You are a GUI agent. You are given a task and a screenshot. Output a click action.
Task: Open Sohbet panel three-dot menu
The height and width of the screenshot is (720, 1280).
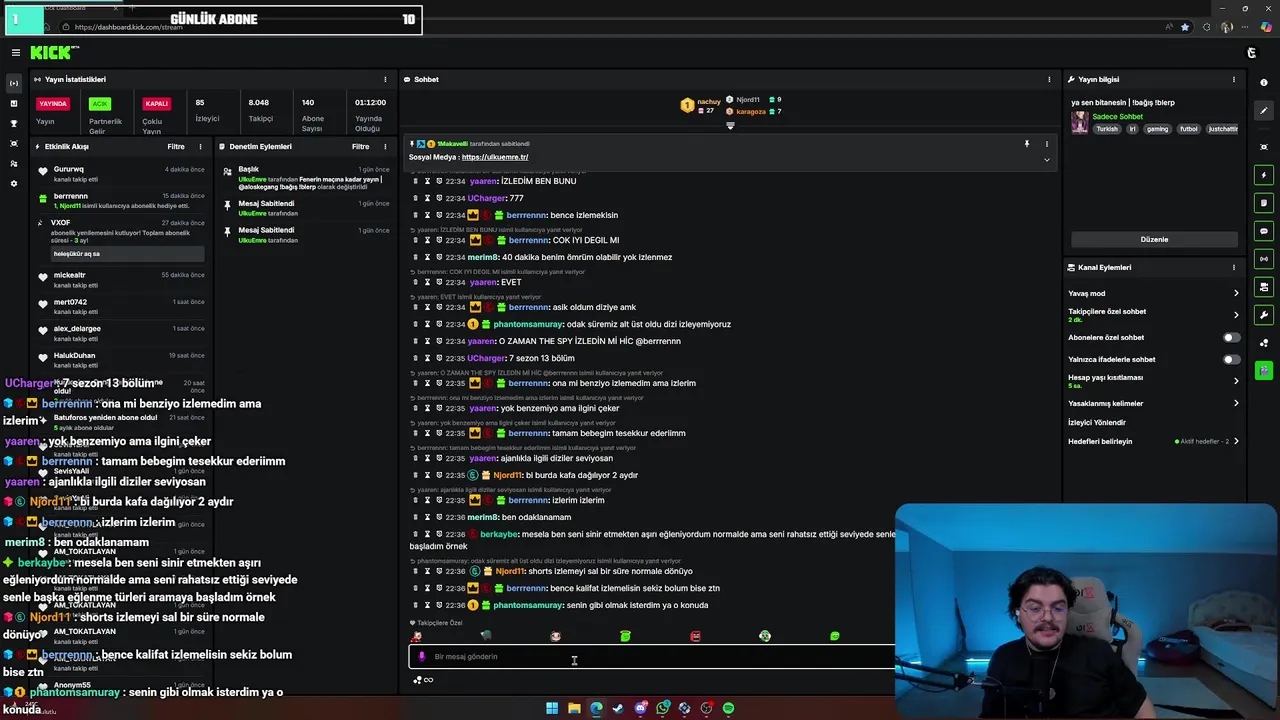[1049, 79]
